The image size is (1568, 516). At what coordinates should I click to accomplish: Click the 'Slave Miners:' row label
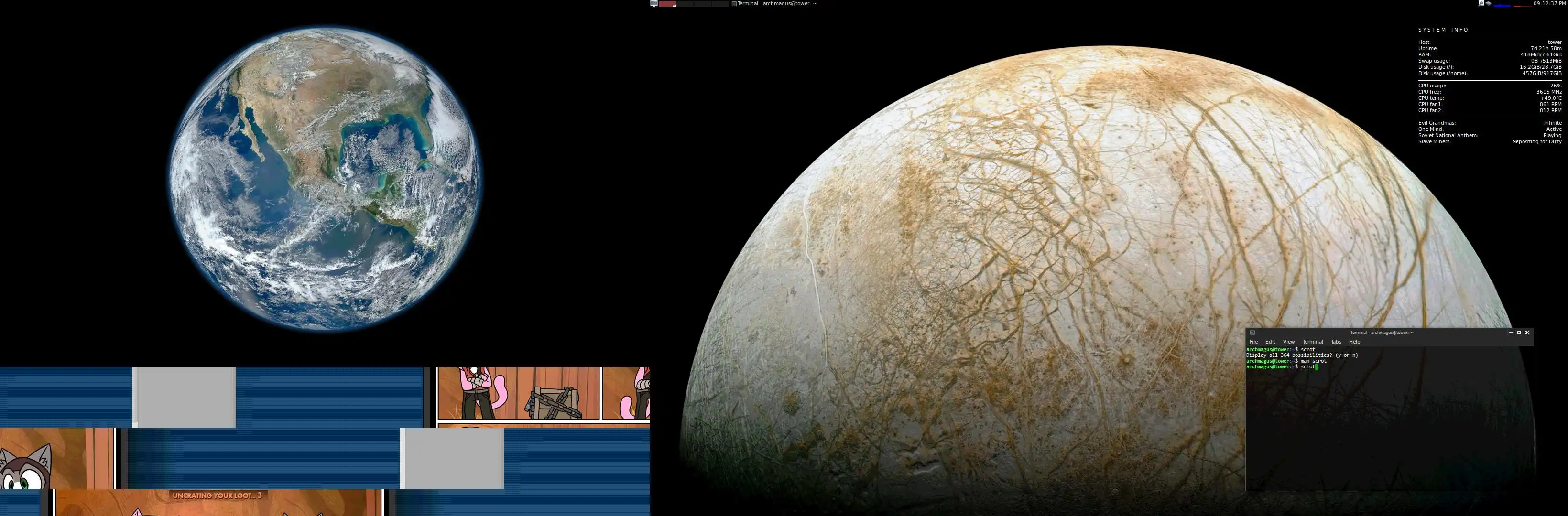1435,142
